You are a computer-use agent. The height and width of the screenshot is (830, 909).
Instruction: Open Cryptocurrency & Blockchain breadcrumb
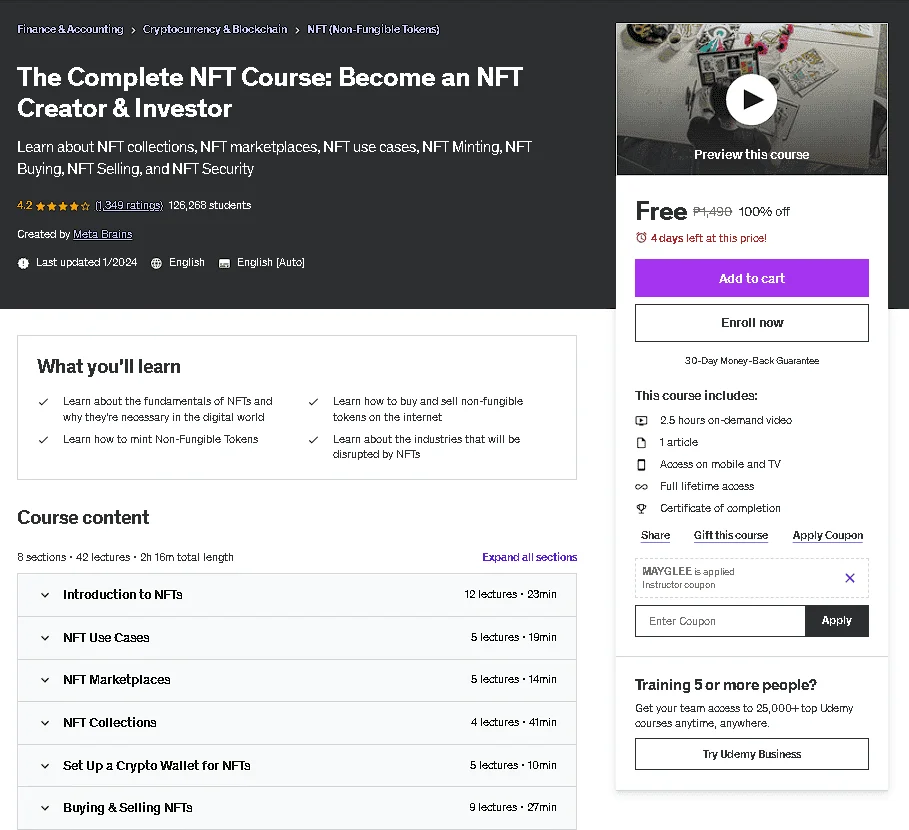coord(214,29)
